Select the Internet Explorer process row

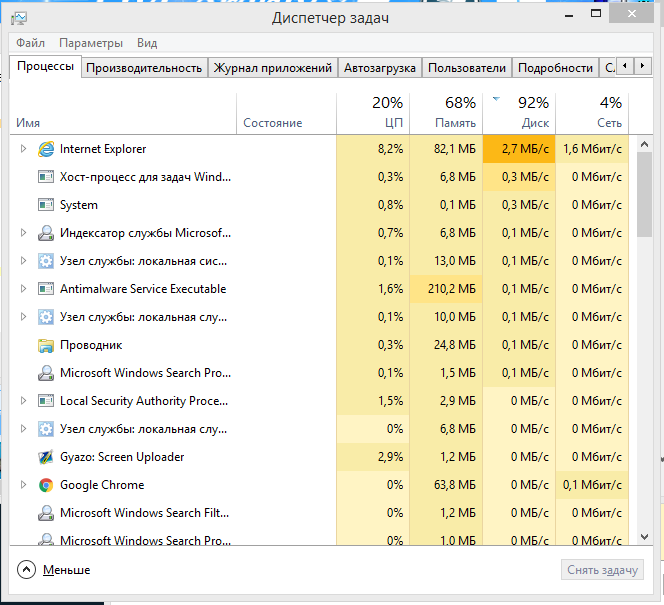pyautogui.click(x=319, y=149)
